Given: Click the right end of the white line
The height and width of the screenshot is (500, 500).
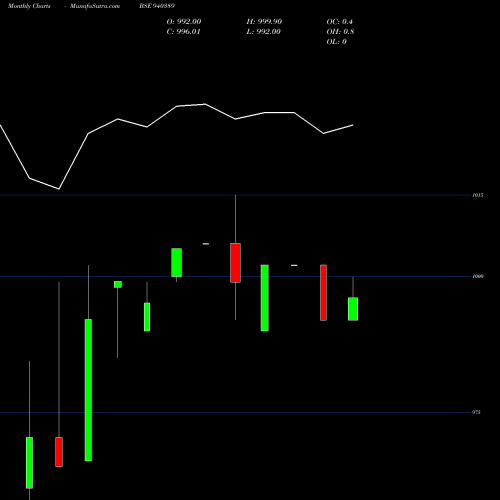Looking at the screenshot, I should [x=353, y=125].
